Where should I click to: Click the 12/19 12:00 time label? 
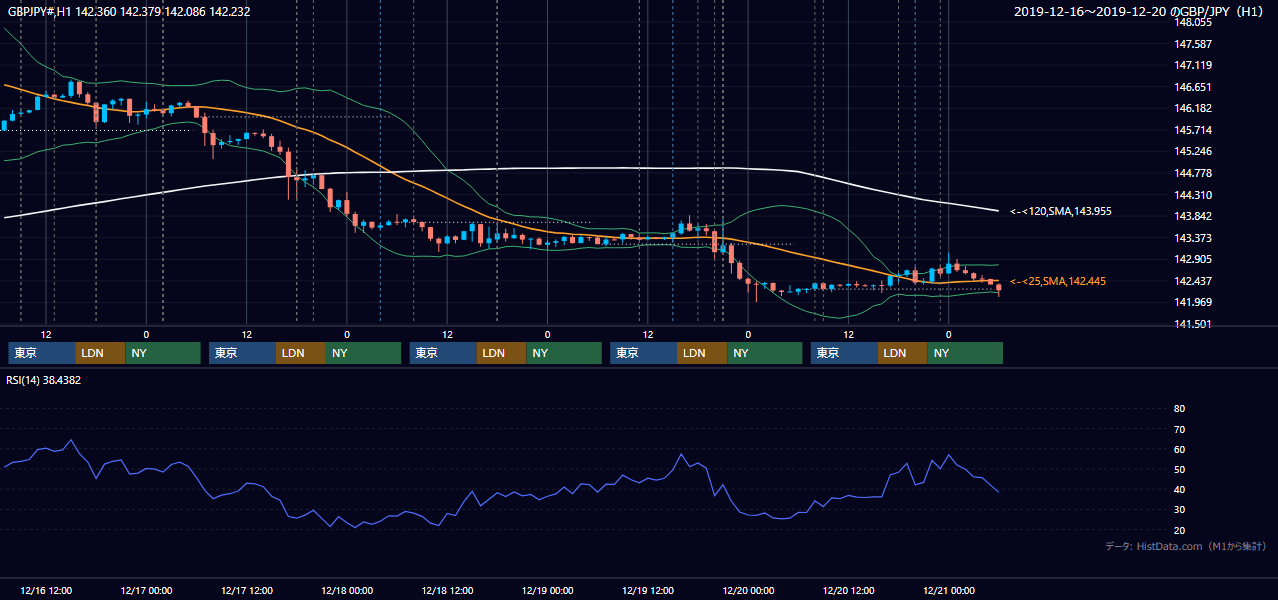(x=648, y=590)
